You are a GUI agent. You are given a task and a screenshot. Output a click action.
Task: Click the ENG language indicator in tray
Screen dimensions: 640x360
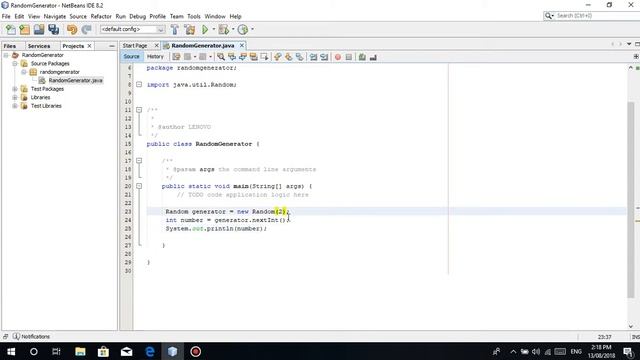click(576, 351)
